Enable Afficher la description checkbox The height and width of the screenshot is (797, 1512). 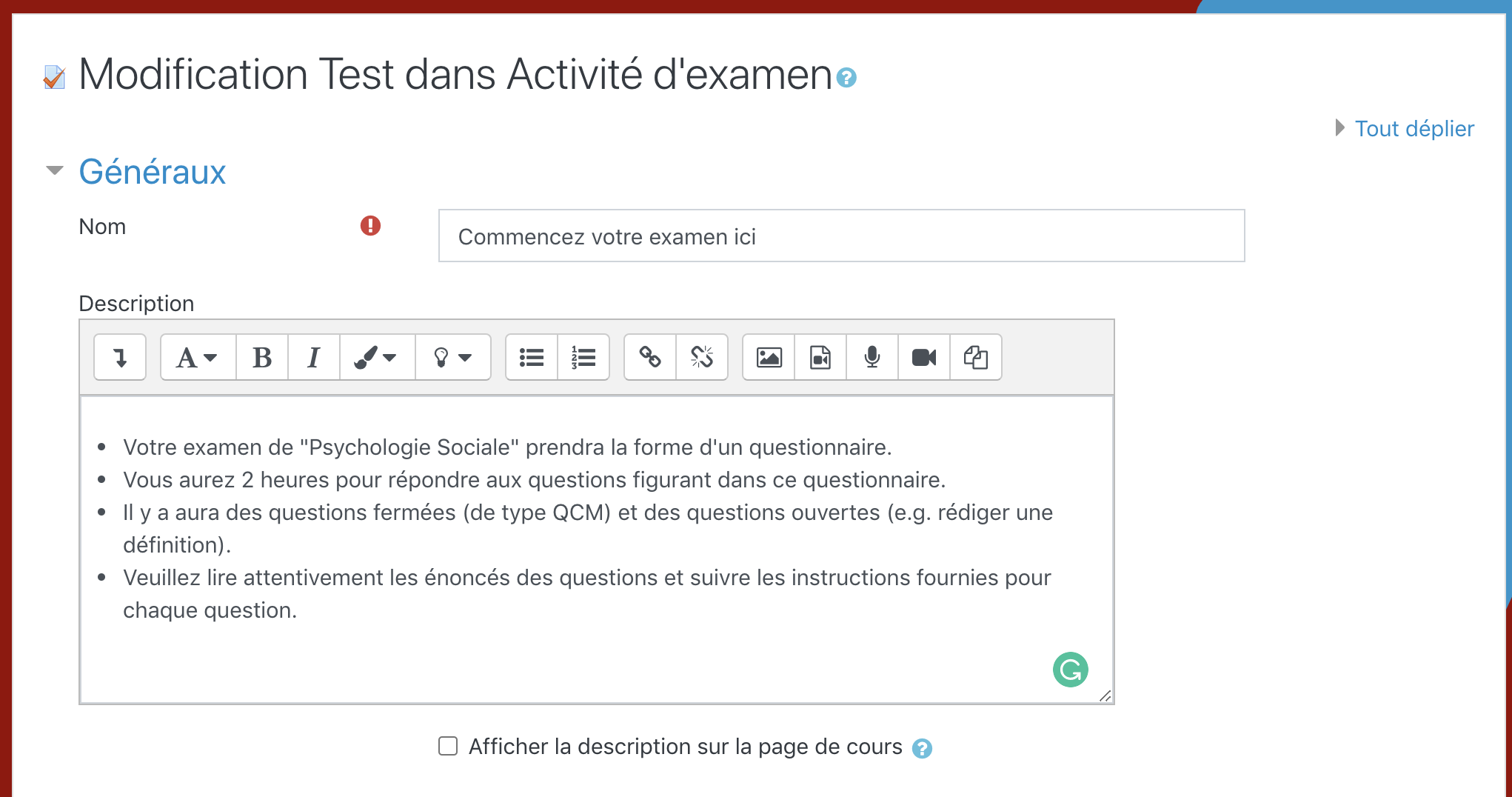click(448, 746)
